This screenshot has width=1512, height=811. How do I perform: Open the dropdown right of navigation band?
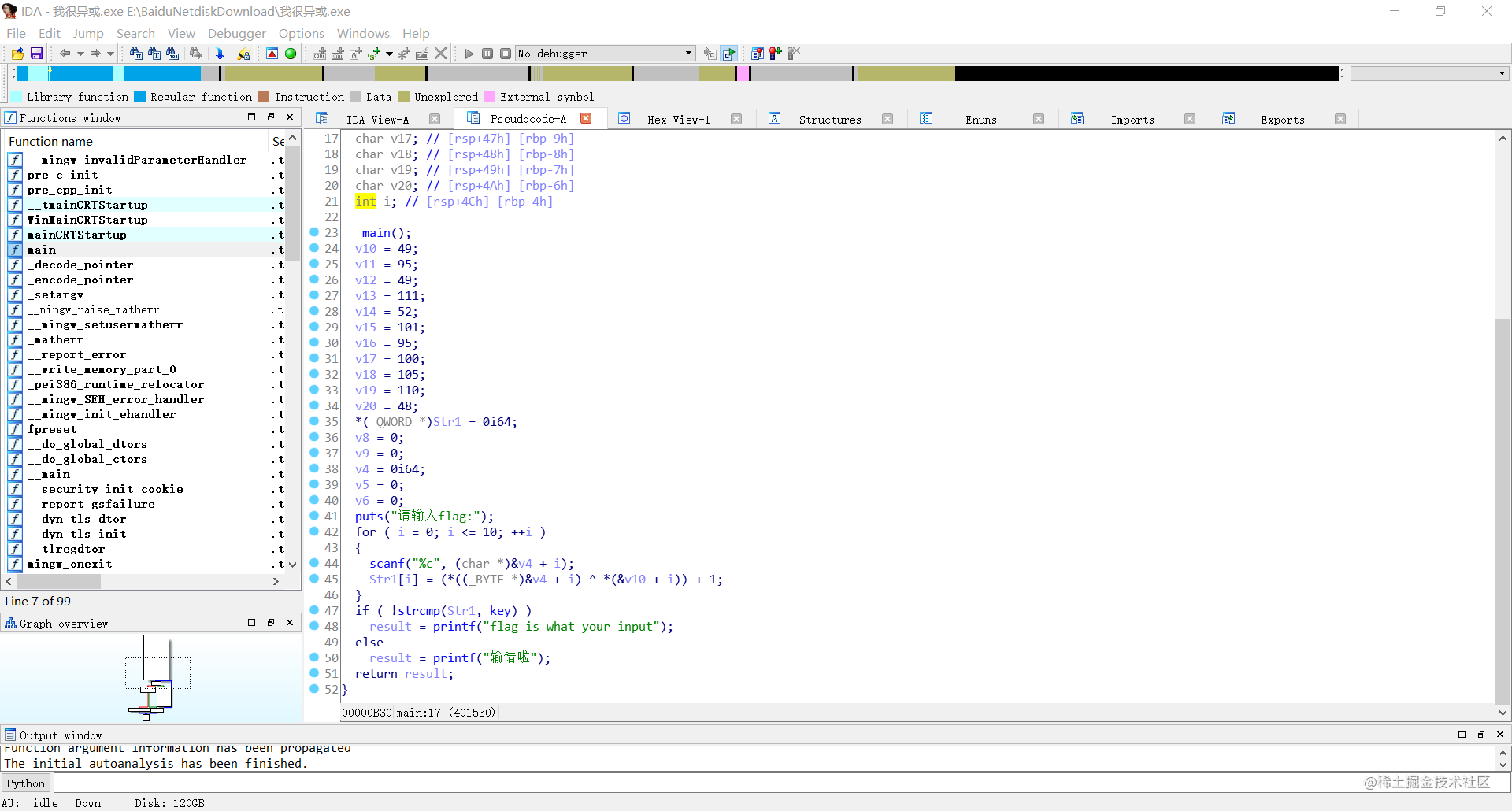tap(1502, 73)
